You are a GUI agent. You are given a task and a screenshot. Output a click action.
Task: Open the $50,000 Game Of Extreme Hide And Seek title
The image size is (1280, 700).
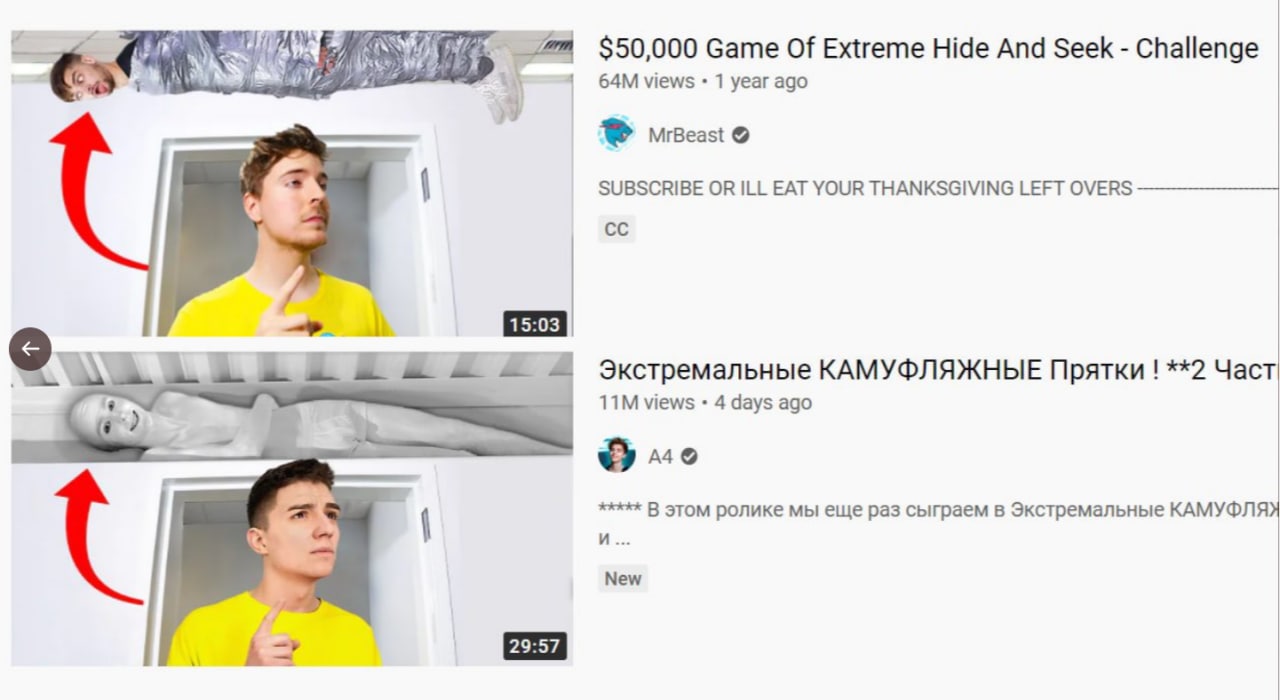click(x=928, y=48)
